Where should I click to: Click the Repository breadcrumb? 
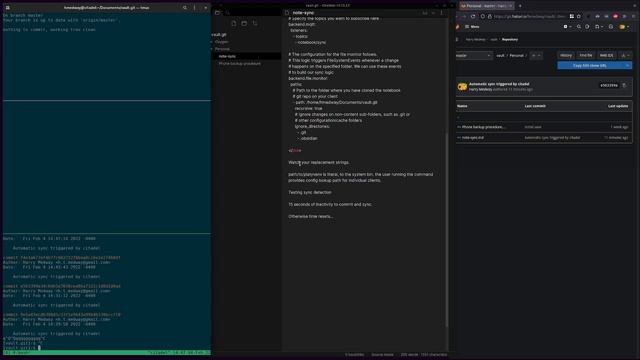pos(510,40)
